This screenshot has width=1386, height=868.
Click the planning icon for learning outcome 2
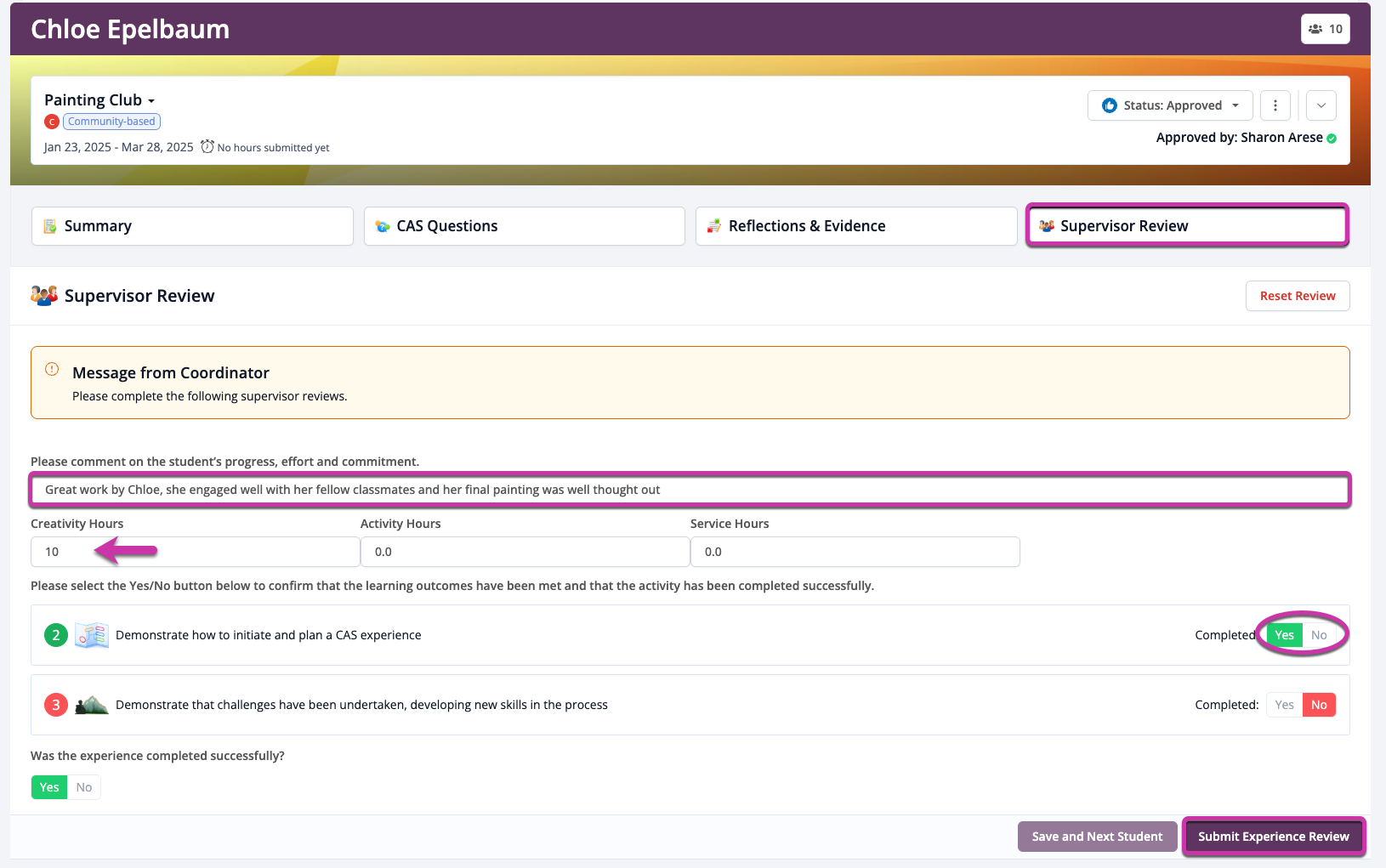[91, 634]
